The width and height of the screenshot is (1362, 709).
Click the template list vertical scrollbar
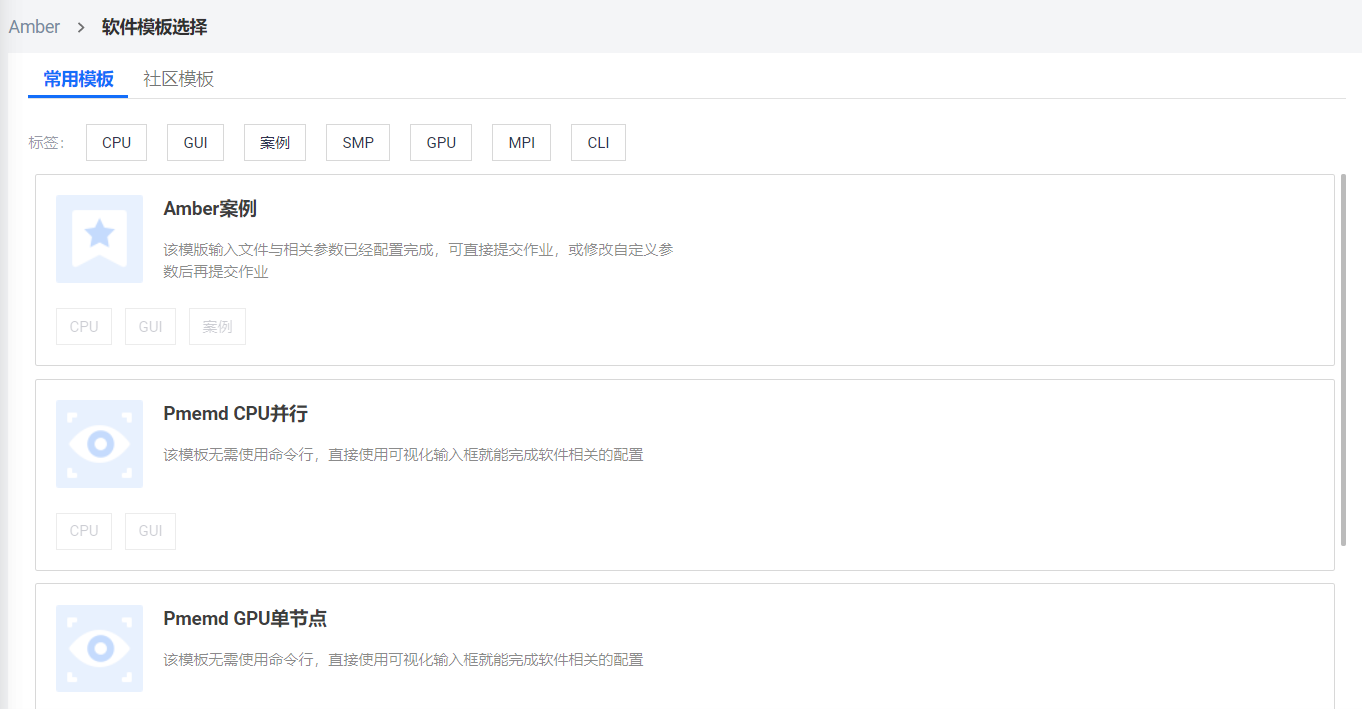1344,358
